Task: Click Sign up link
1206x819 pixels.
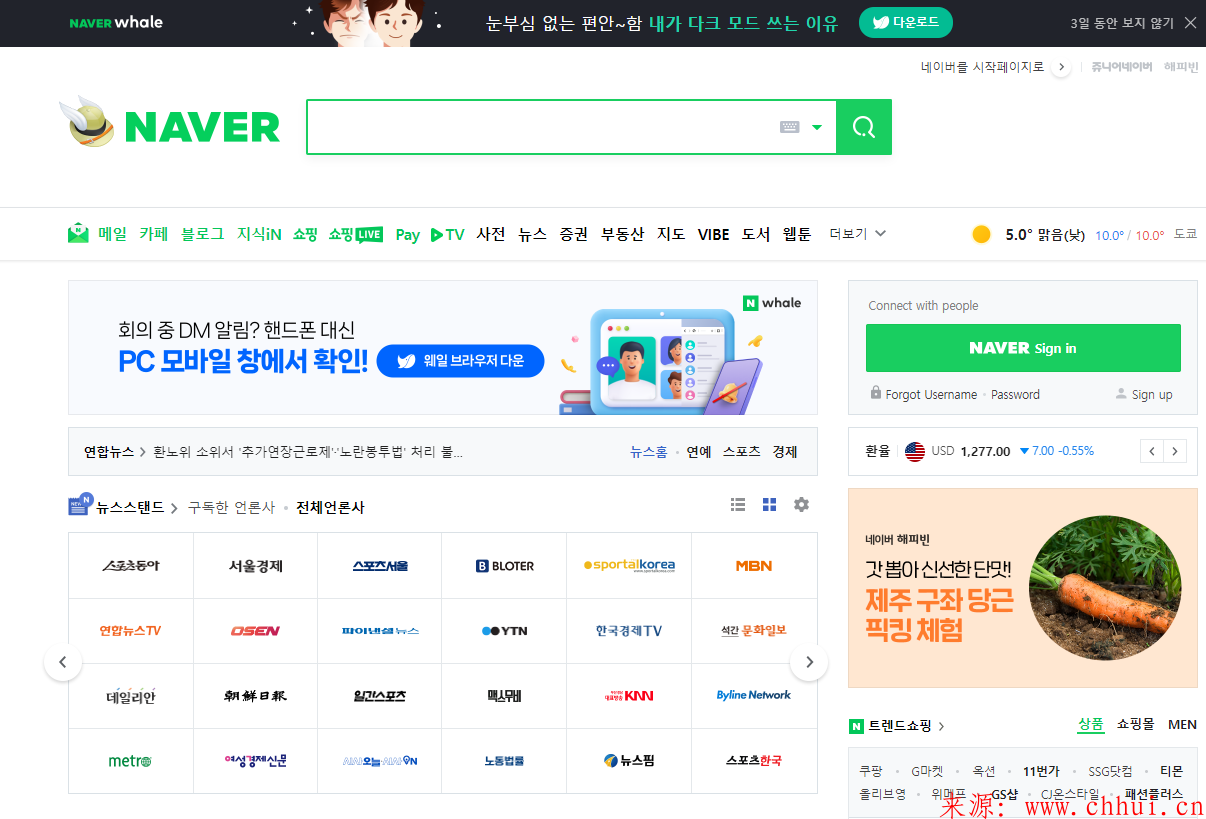Action: [x=1152, y=394]
